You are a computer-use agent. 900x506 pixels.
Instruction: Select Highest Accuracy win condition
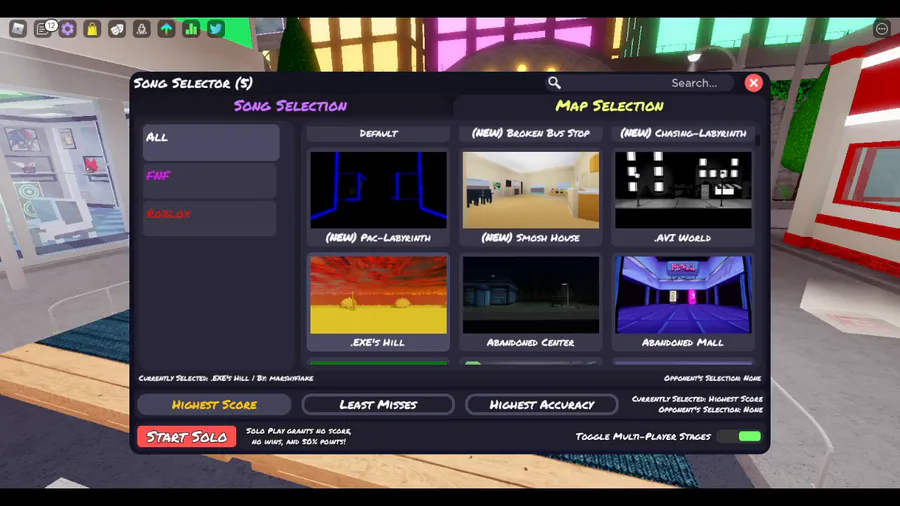(541, 404)
